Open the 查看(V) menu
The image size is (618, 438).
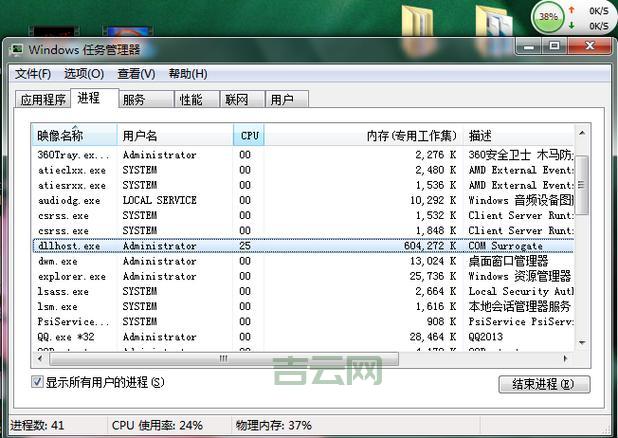[136, 74]
